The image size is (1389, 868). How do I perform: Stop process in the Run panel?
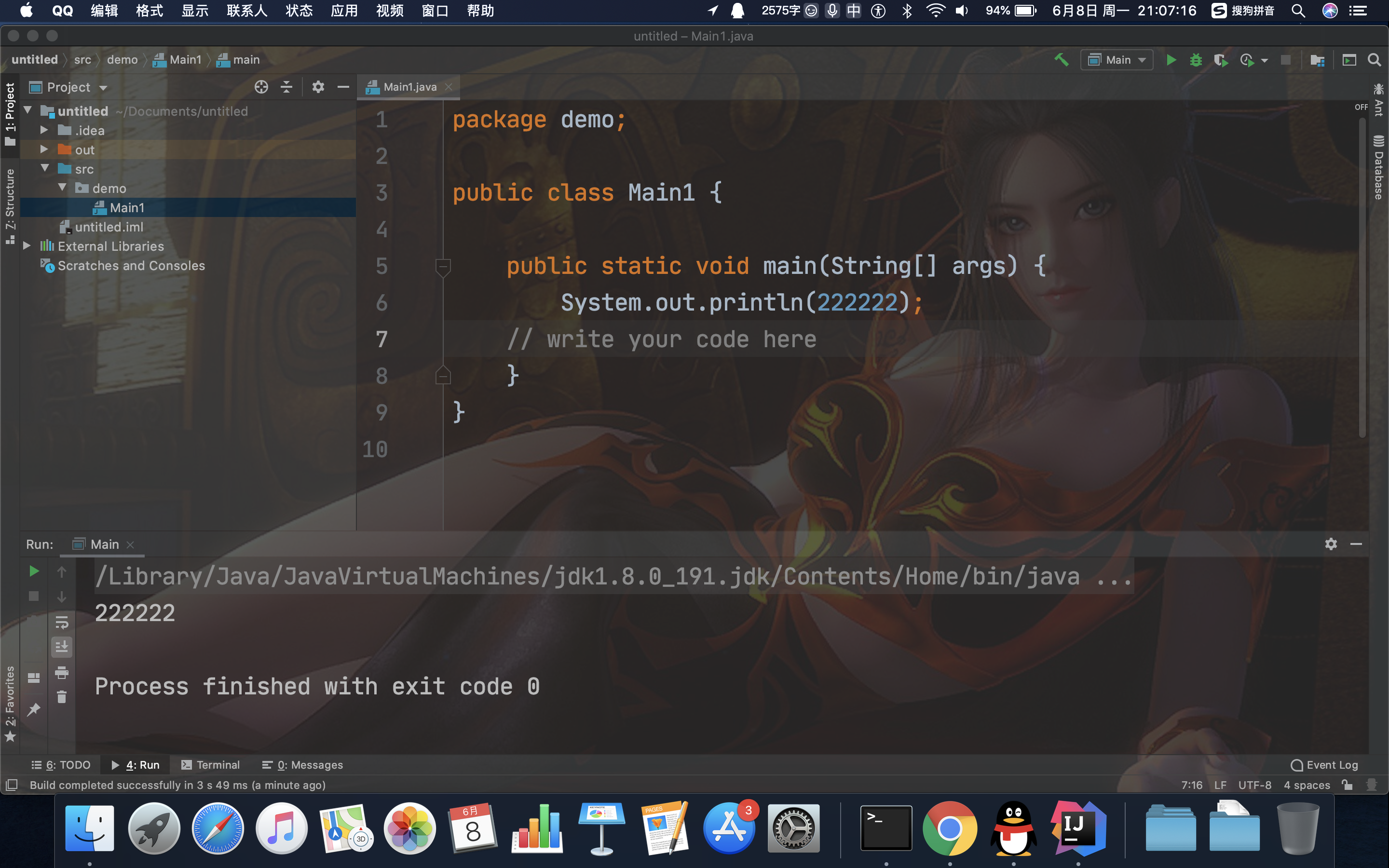(x=34, y=597)
